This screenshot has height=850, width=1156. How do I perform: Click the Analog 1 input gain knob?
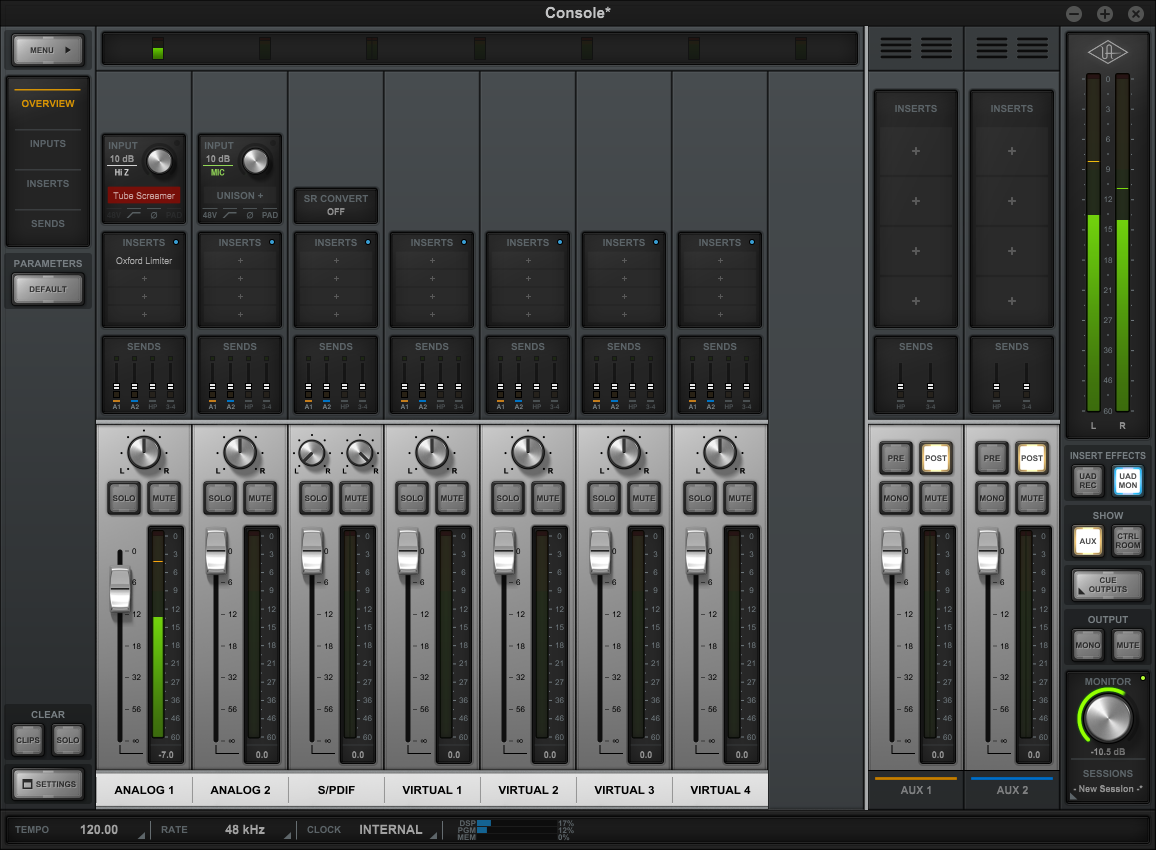[159, 161]
